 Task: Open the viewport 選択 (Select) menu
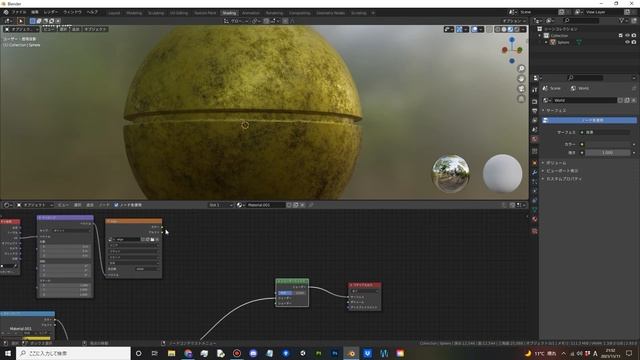(63, 29)
